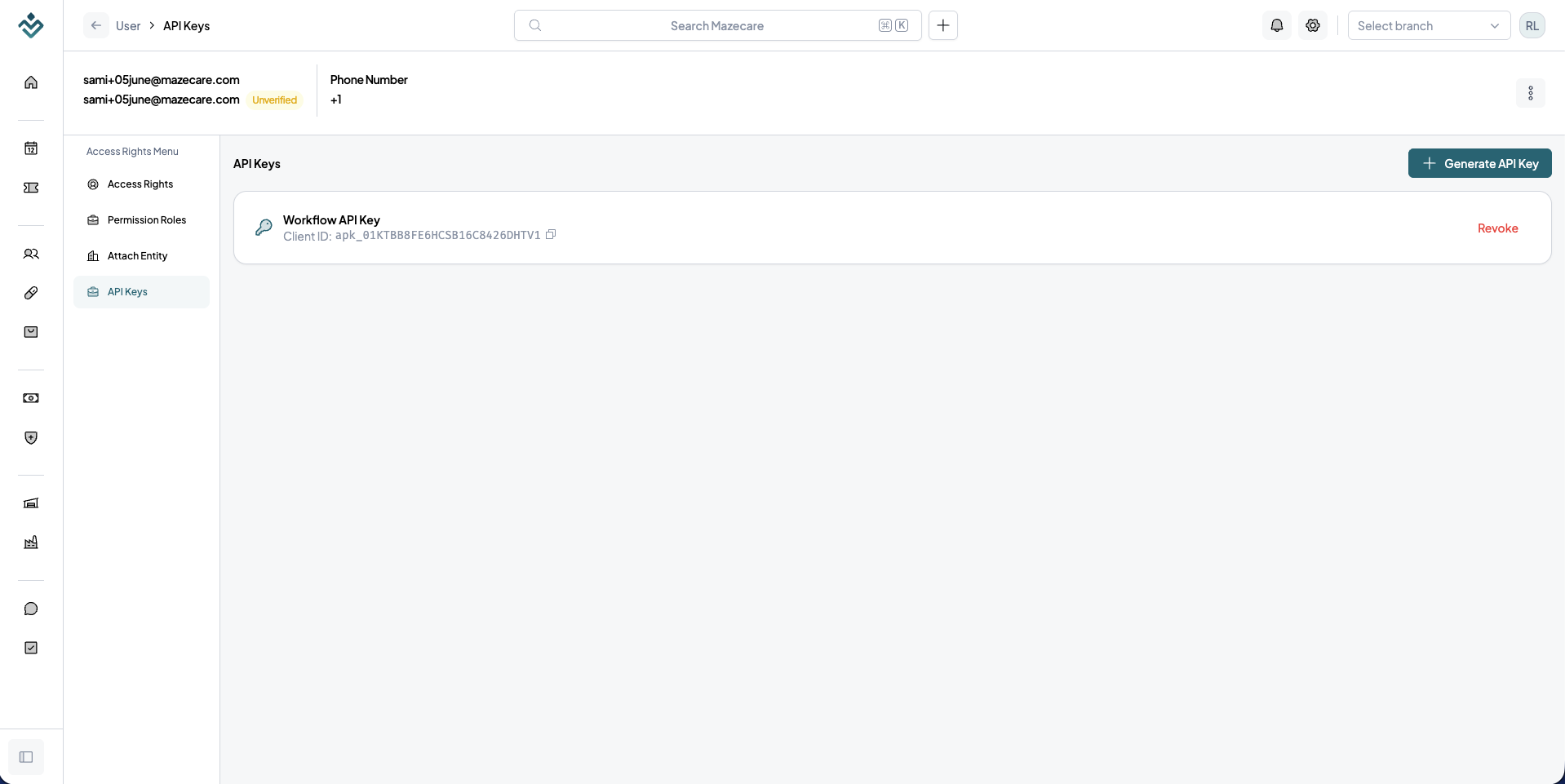Open Attach Entity in the menu
Screen dimensions: 1565x784
tap(141, 256)
